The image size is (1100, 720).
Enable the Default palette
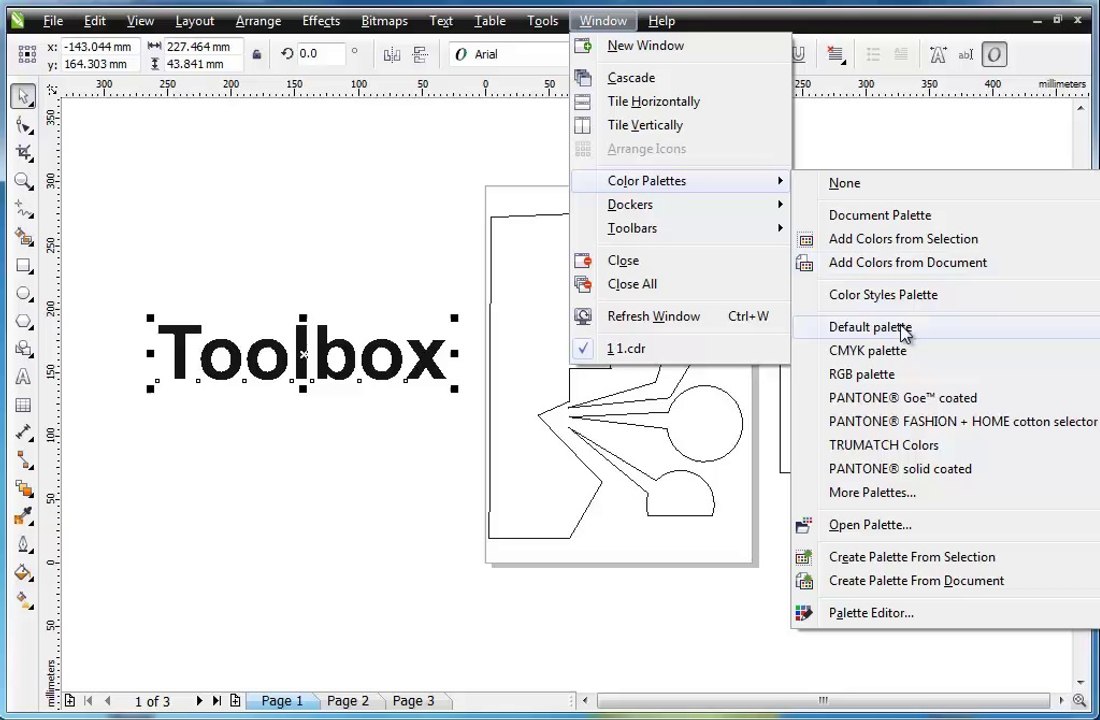946,327
